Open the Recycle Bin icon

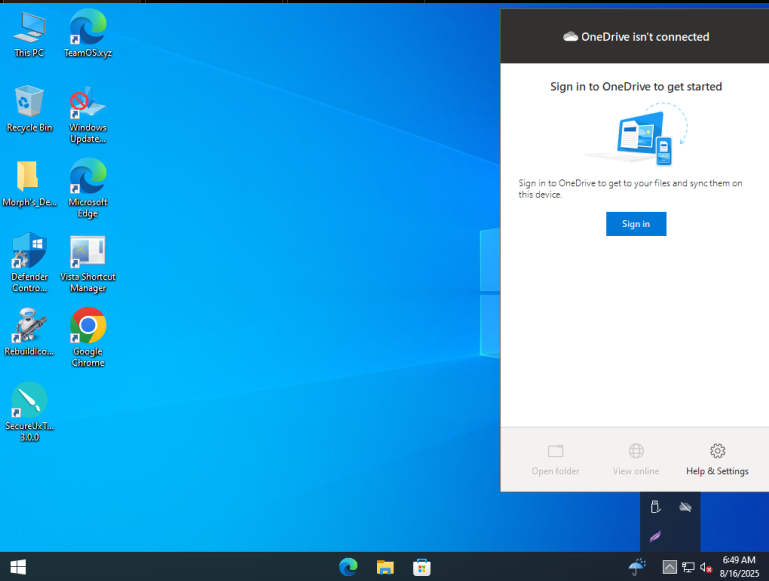[29, 109]
